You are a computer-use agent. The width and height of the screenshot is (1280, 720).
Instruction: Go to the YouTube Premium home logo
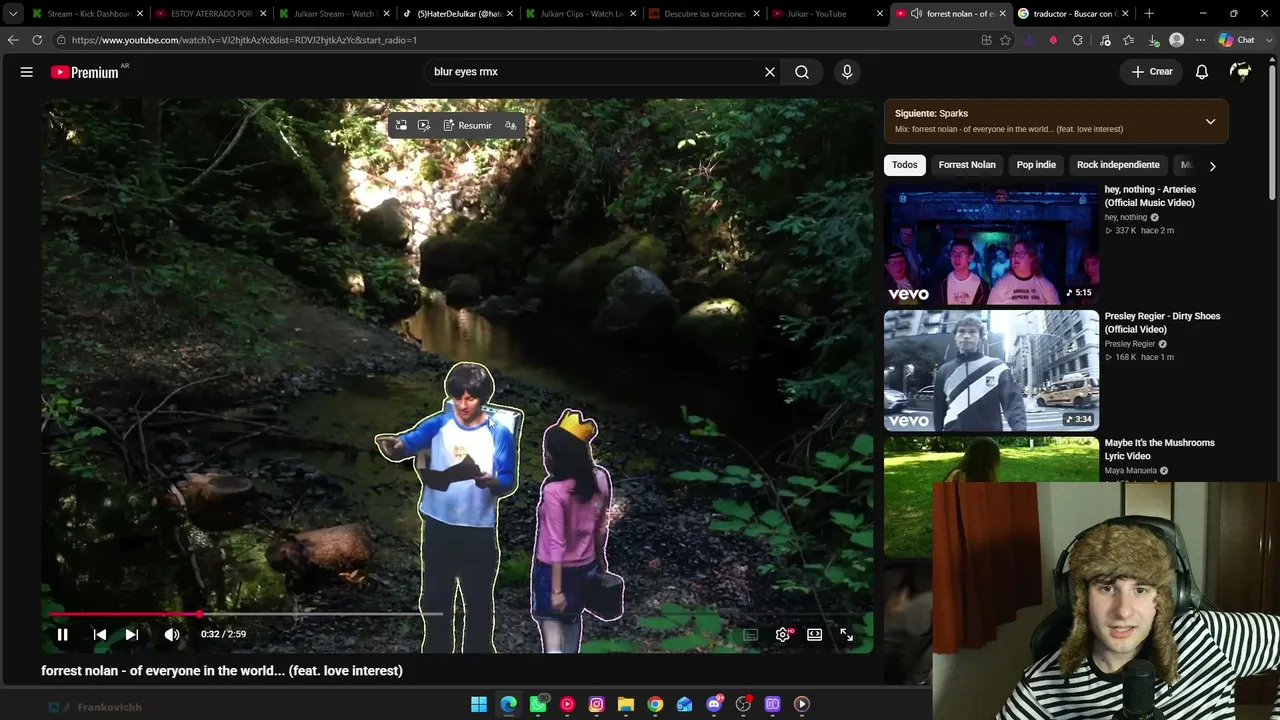click(x=85, y=72)
